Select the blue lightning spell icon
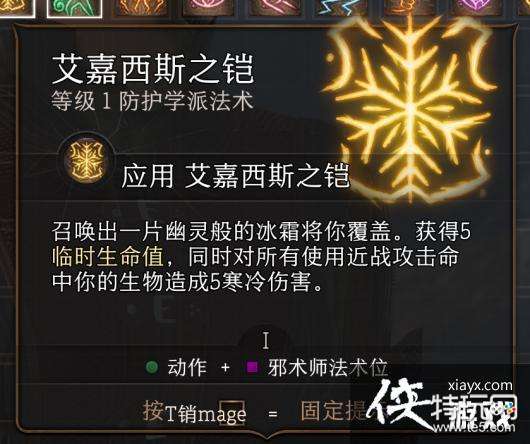This screenshot has width=530, height=444. pos(341,7)
